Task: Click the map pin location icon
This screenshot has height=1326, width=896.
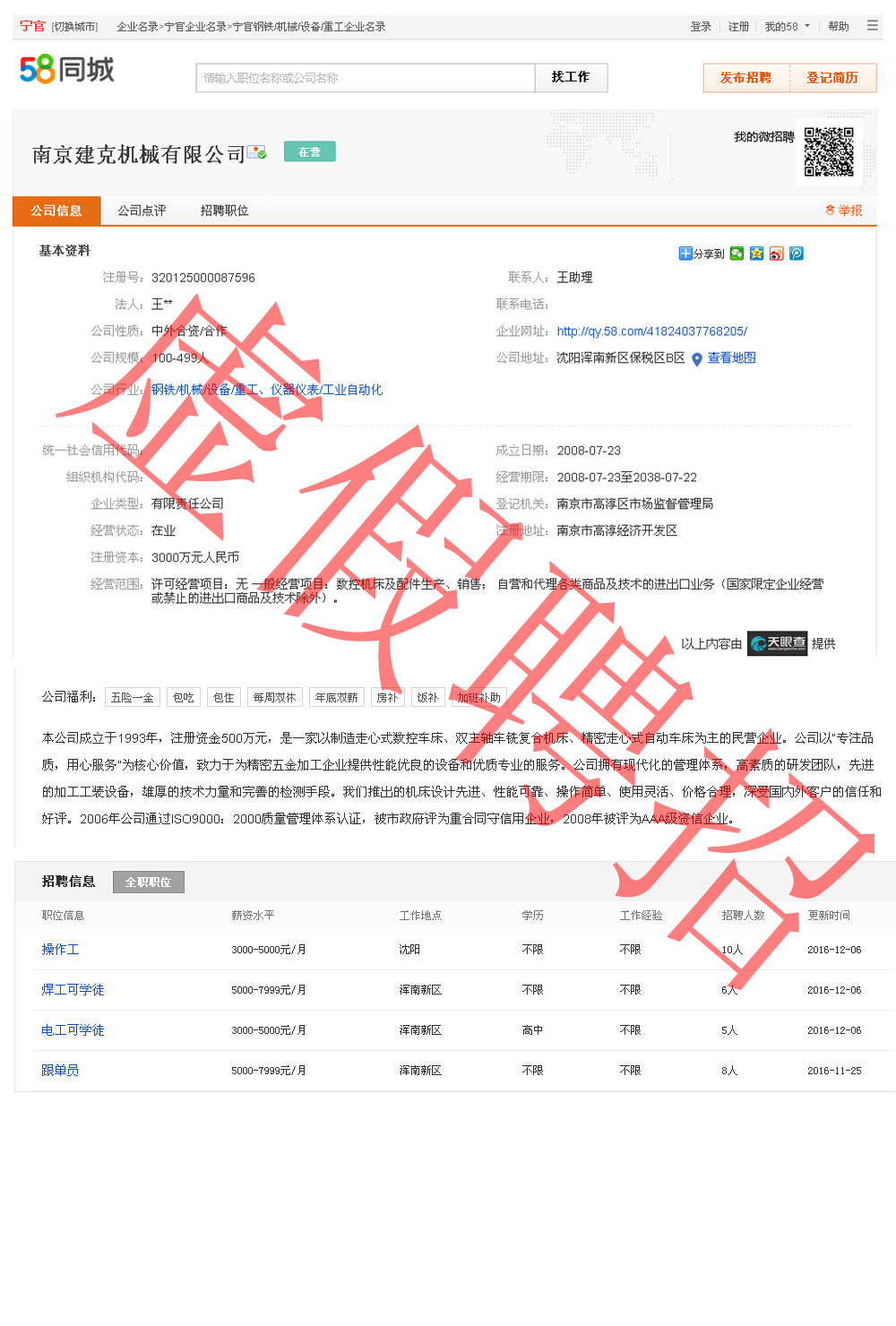Action: (696, 359)
